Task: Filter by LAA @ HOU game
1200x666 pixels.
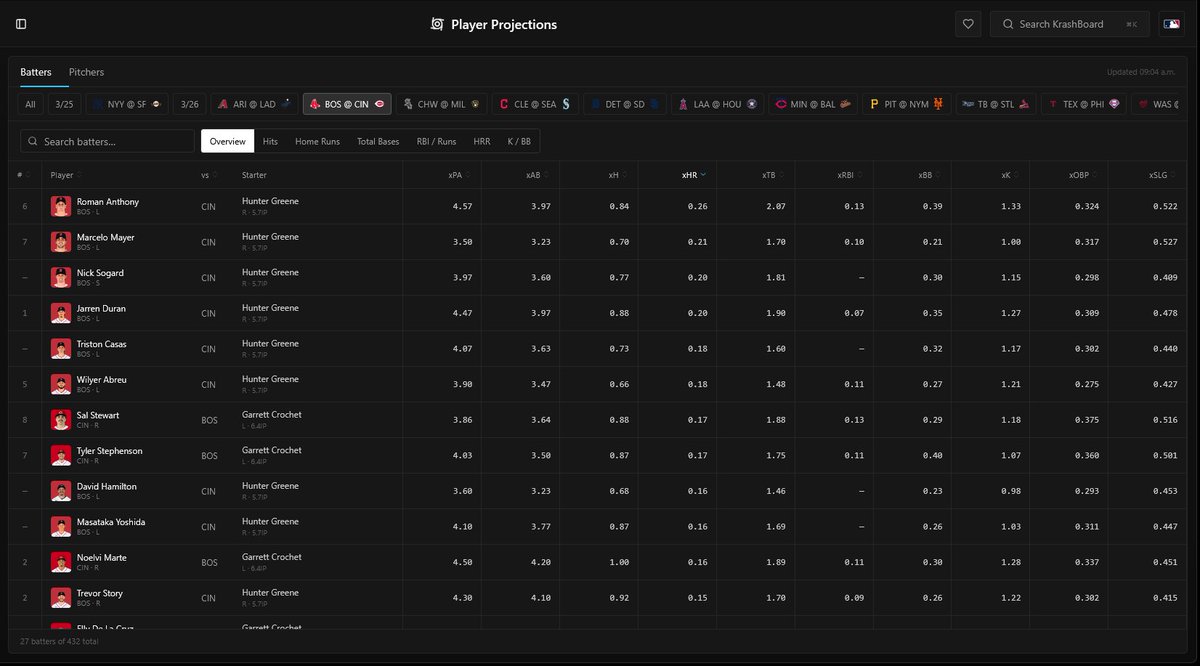Action: coord(720,104)
